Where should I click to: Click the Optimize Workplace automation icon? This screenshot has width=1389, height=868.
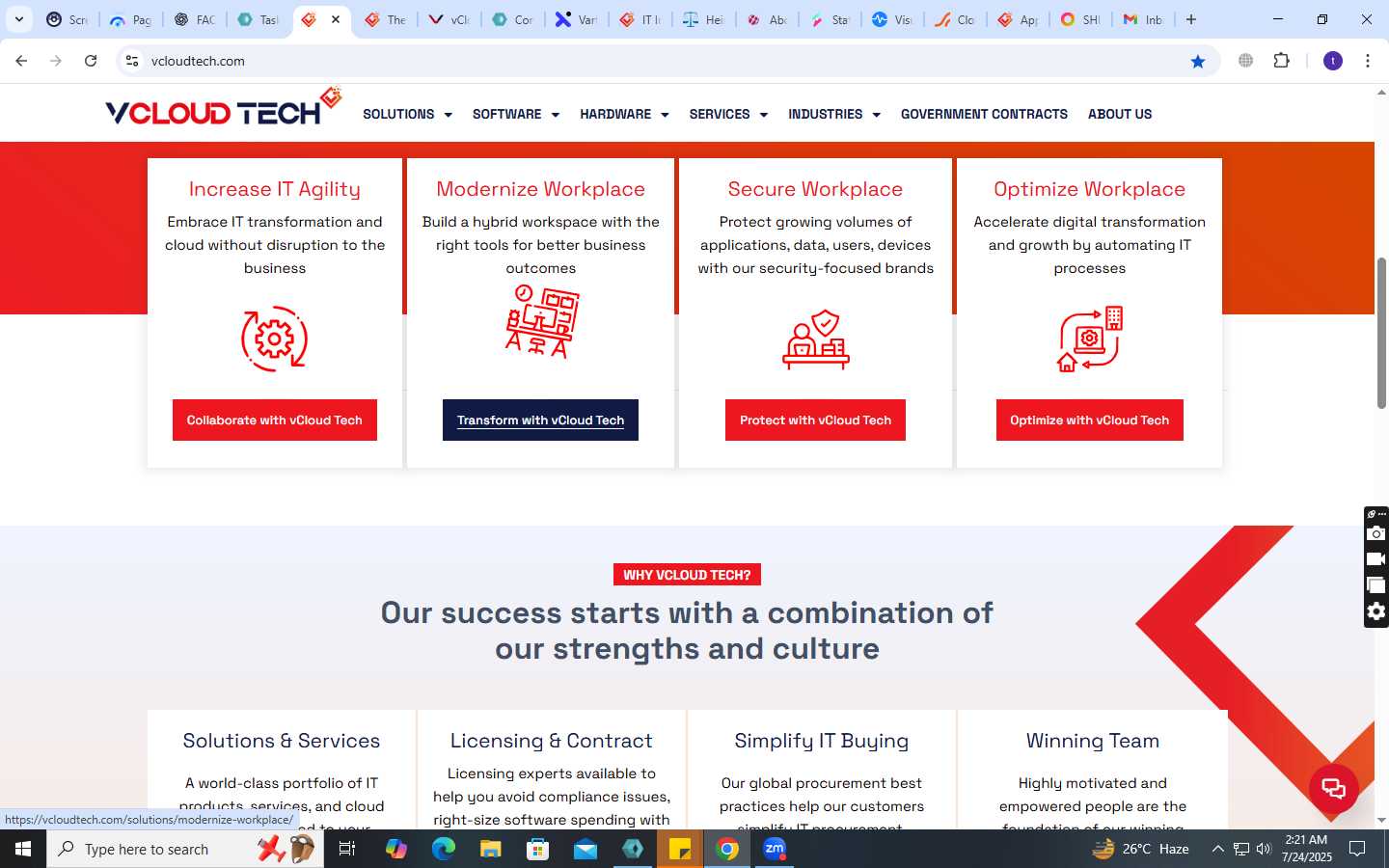[x=1090, y=339]
